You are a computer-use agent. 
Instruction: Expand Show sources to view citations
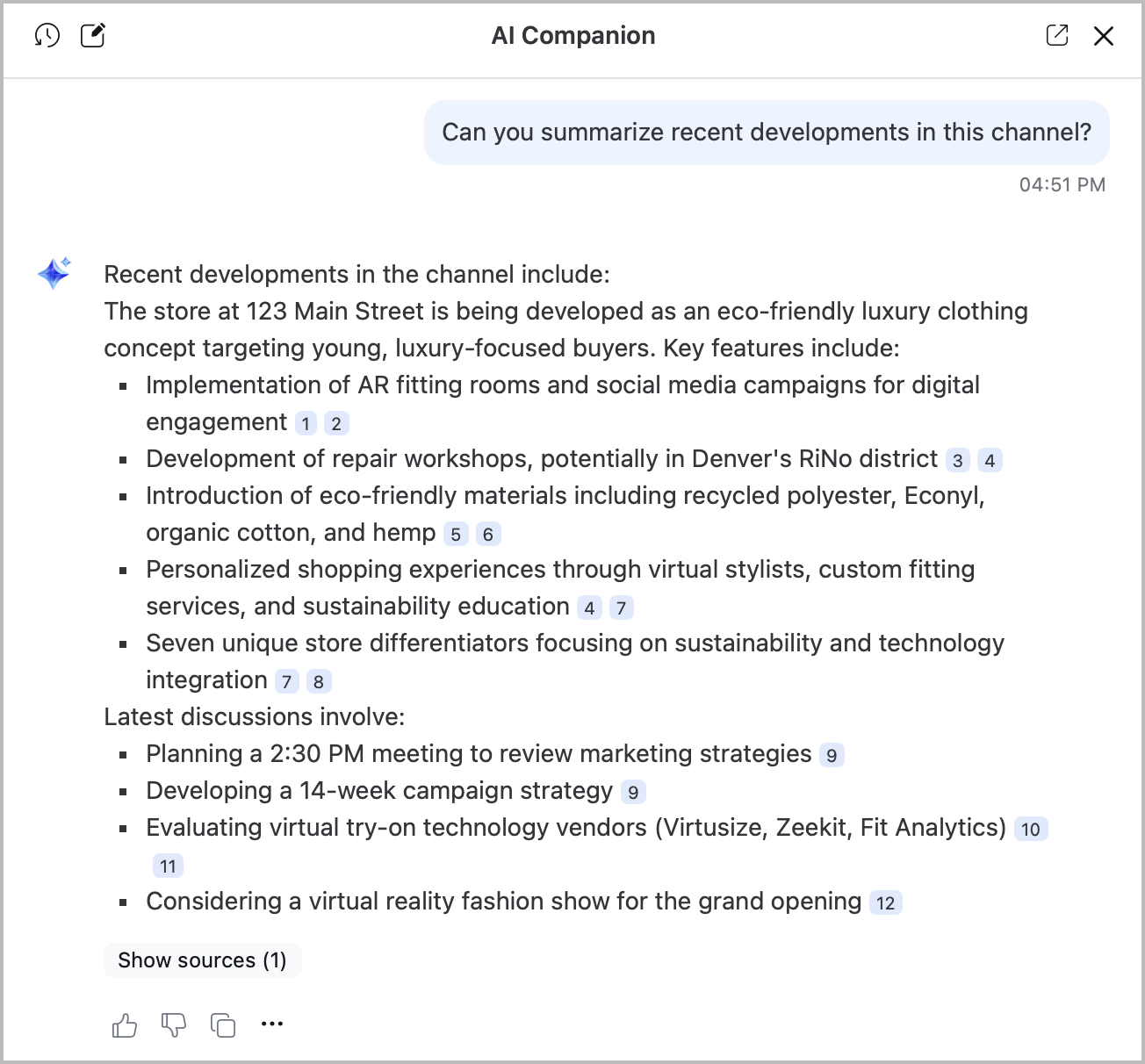coord(202,960)
